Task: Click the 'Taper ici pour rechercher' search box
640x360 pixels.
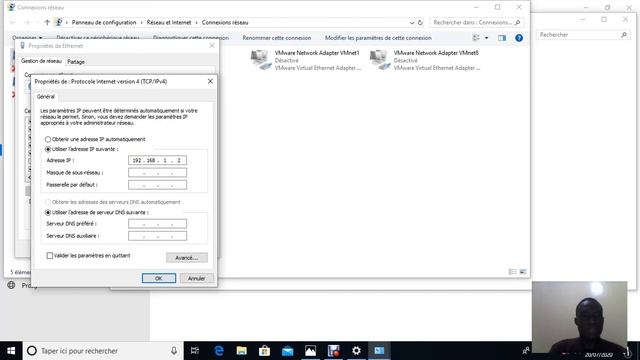Action: pyautogui.click(x=102, y=351)
